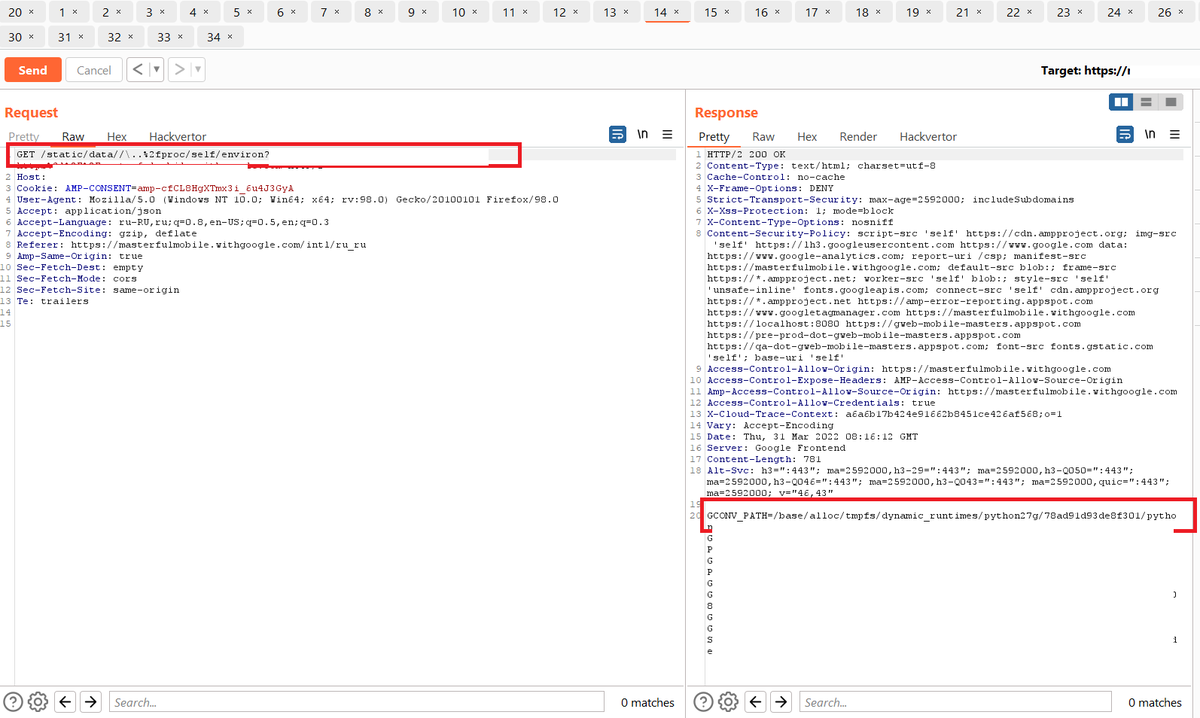The image size is (1200, 718).
Task: Open search settings gear under Response panel
Action: coord(728,702)
